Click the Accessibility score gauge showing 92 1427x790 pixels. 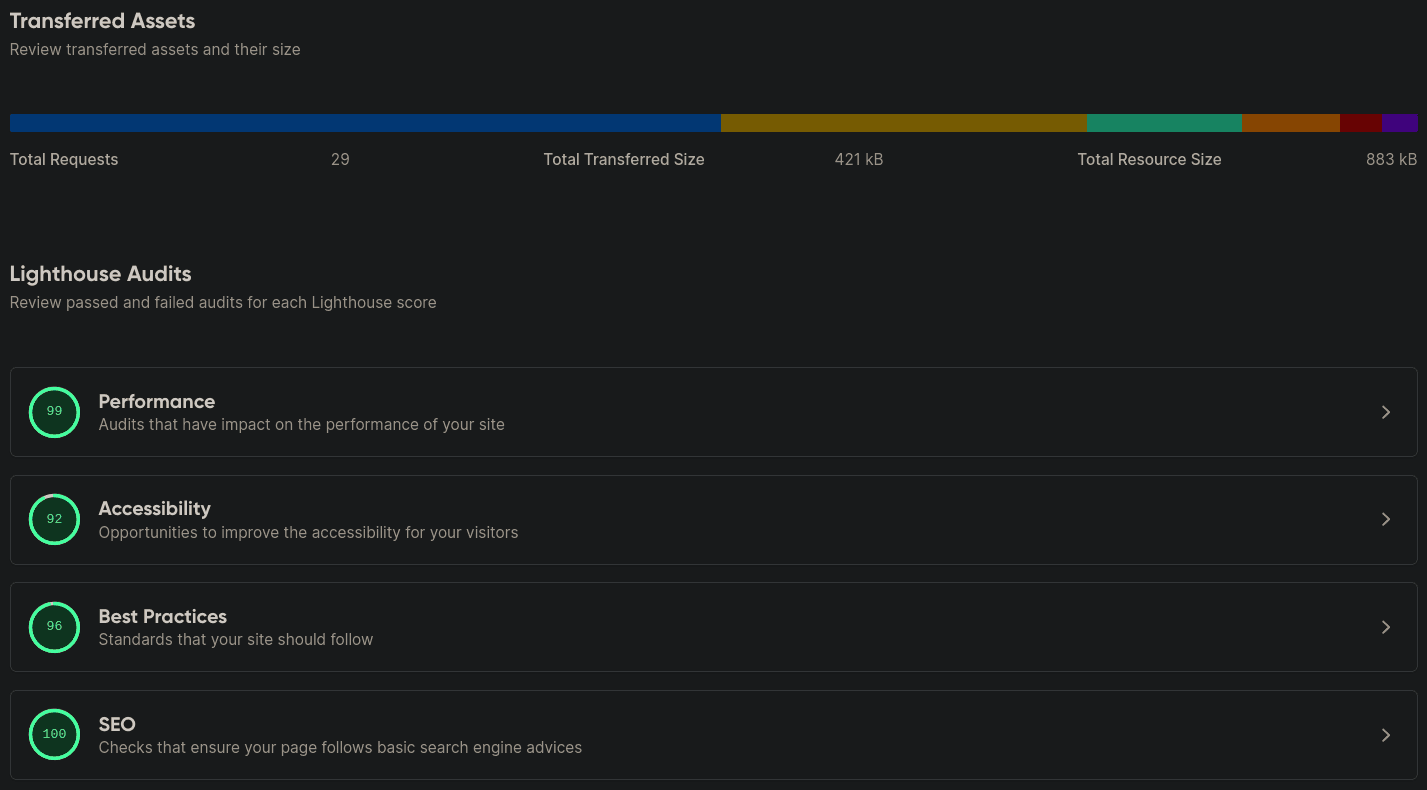click(x=54, y=519)
